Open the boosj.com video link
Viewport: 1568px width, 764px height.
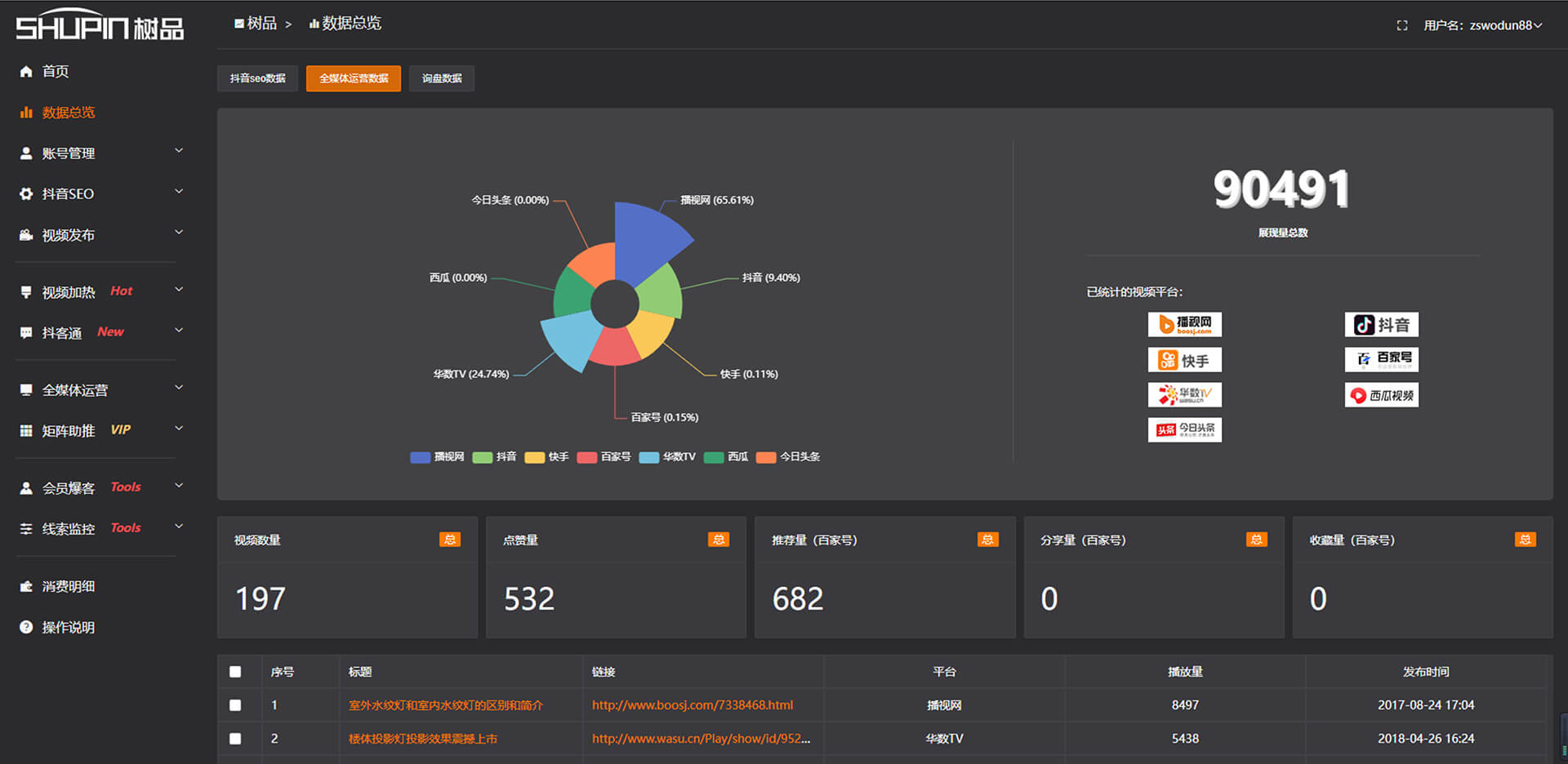tap(692, 705)
